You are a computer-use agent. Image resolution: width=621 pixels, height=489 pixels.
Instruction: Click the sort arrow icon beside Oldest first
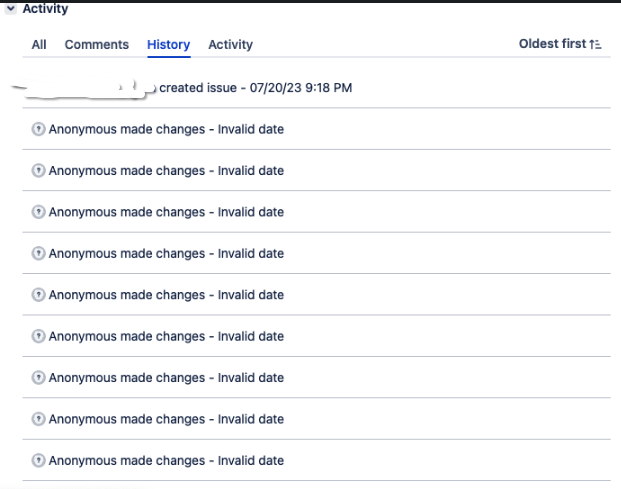[x=595, y=44]
